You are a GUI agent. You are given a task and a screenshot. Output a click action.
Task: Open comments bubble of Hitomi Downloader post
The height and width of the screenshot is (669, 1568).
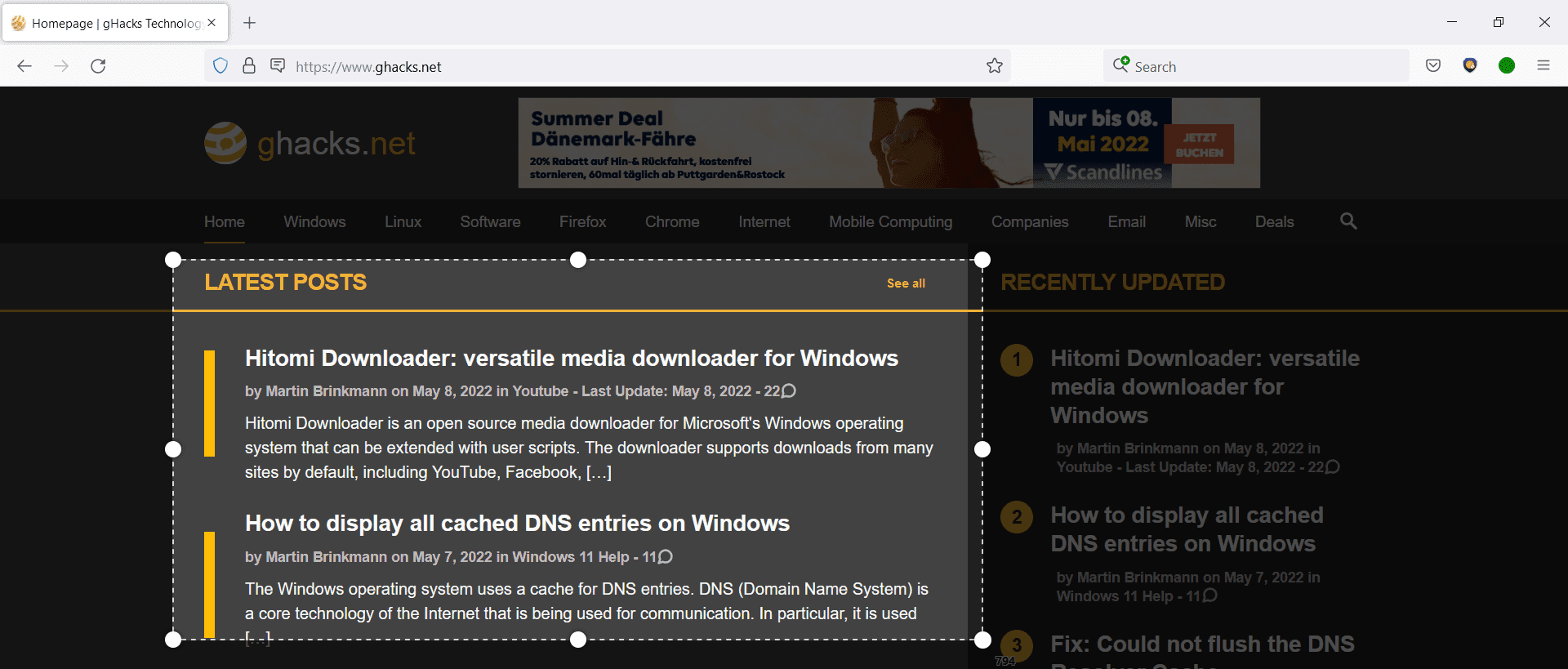(x=789, y=391)
